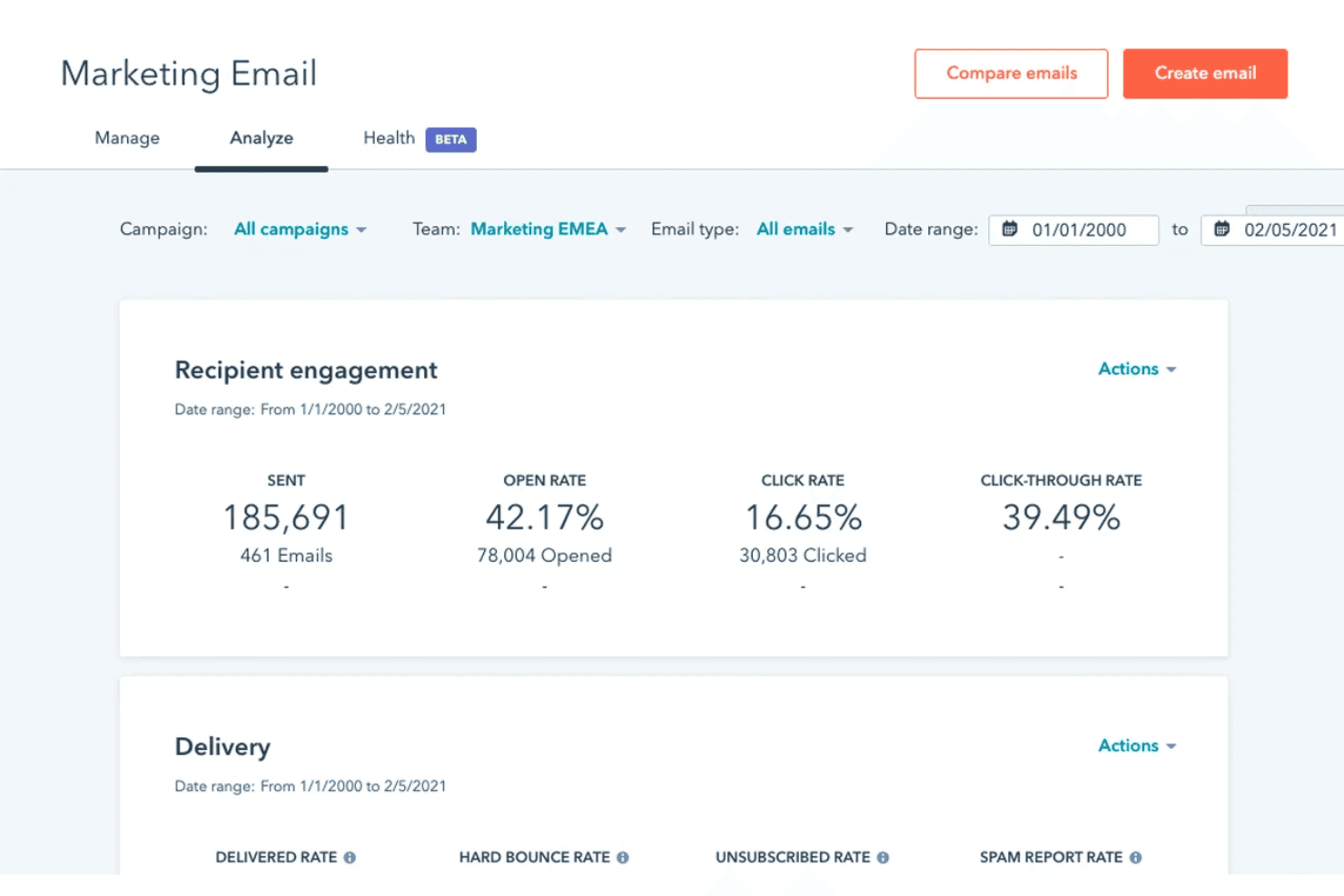Click the UNSUBSCRIBED RATE label
The width and height of the screenshot is (1344, 896).
point(793,857)
